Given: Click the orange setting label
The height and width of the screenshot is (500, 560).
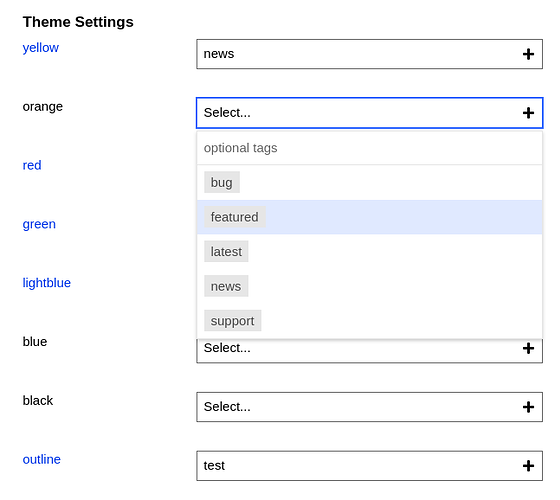Looking at the screenshot, I should 42,107.
